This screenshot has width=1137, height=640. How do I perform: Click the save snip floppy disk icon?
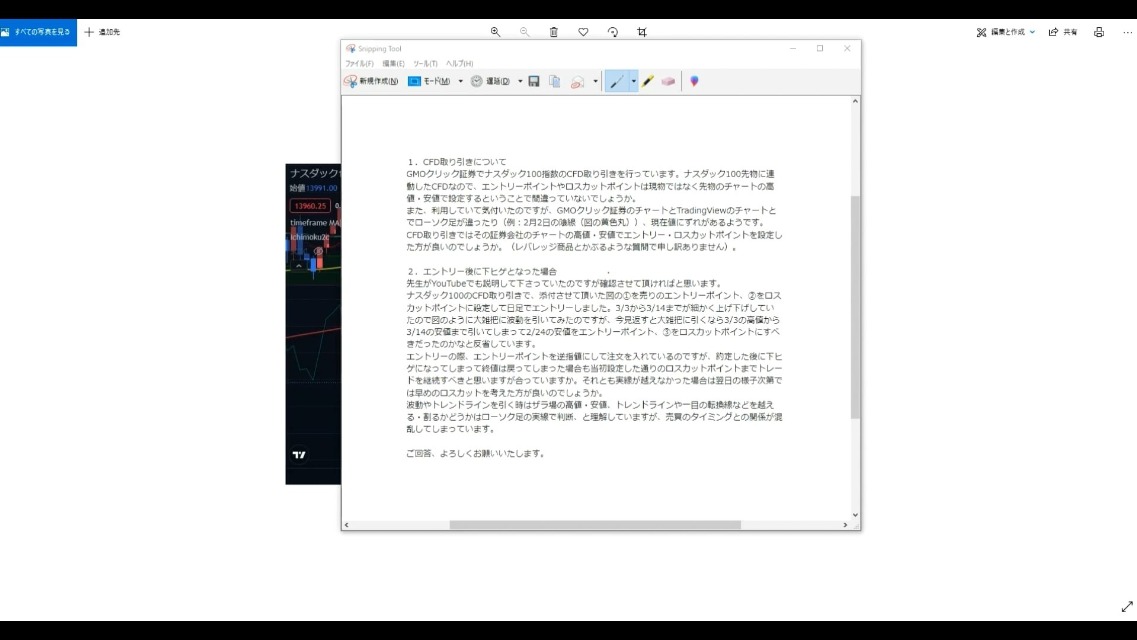click(x=534, y=81)
